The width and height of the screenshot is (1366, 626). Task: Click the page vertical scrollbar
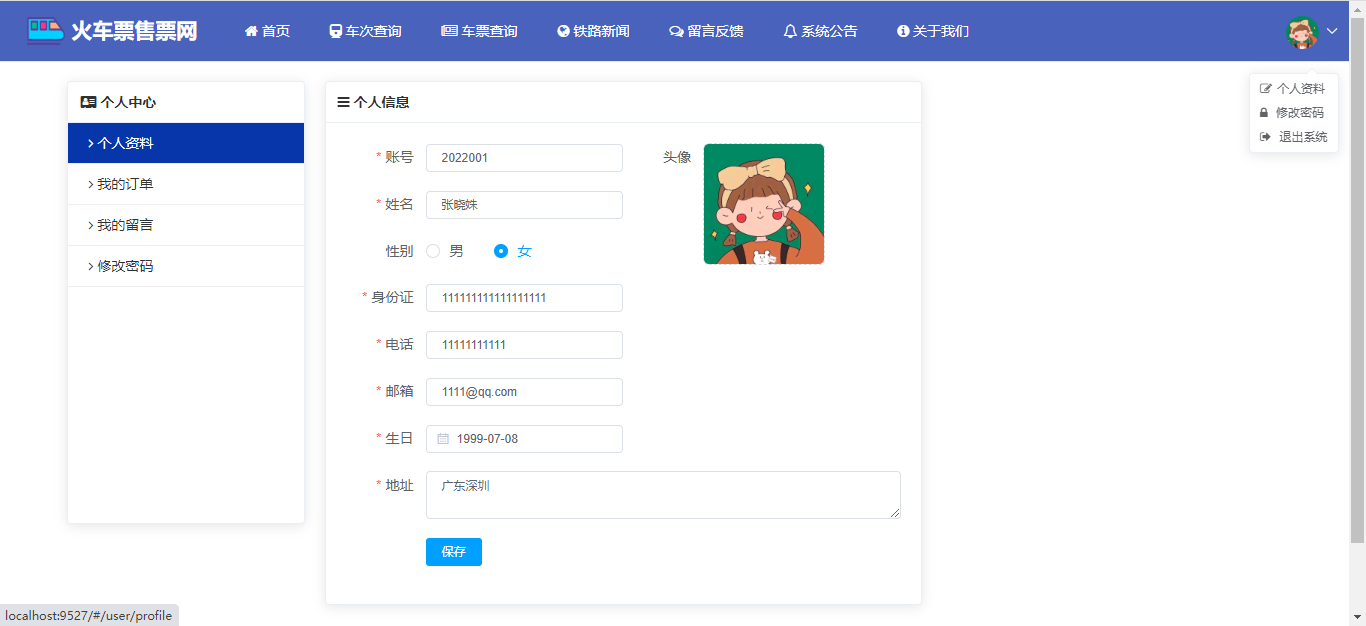(x=1357, y=280)
